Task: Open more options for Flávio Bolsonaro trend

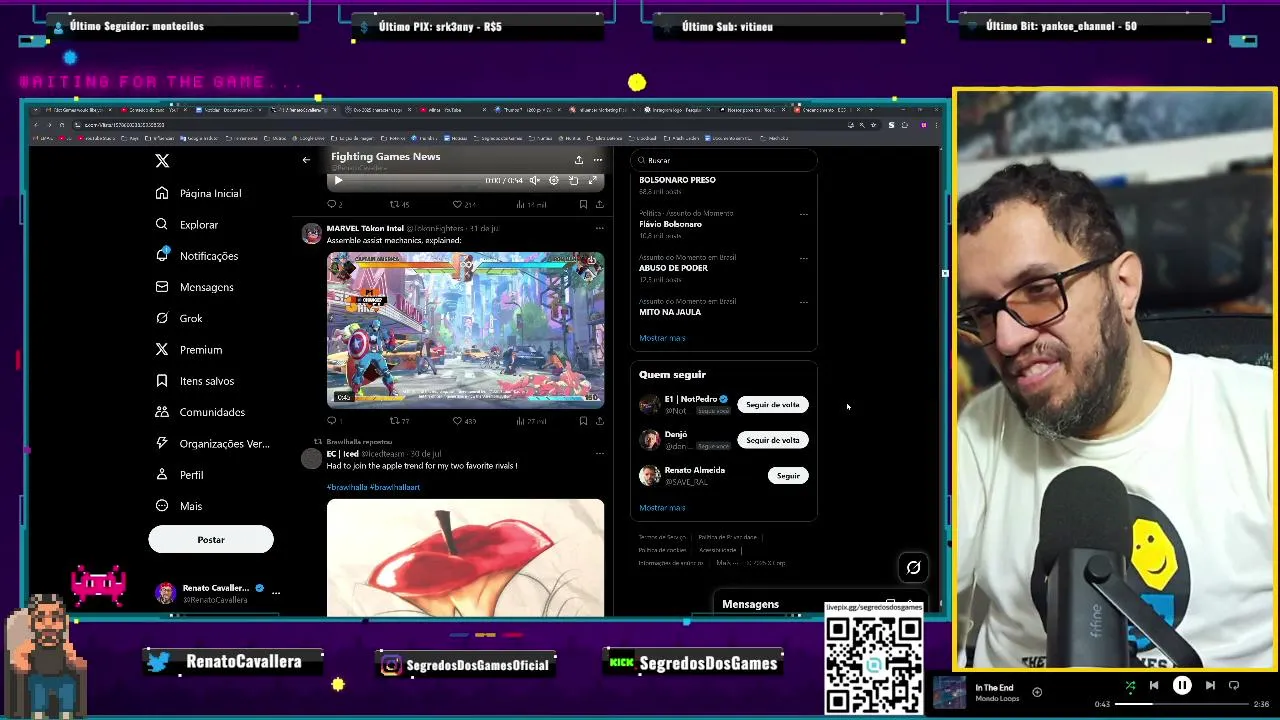Action: [x=803, y=214]
